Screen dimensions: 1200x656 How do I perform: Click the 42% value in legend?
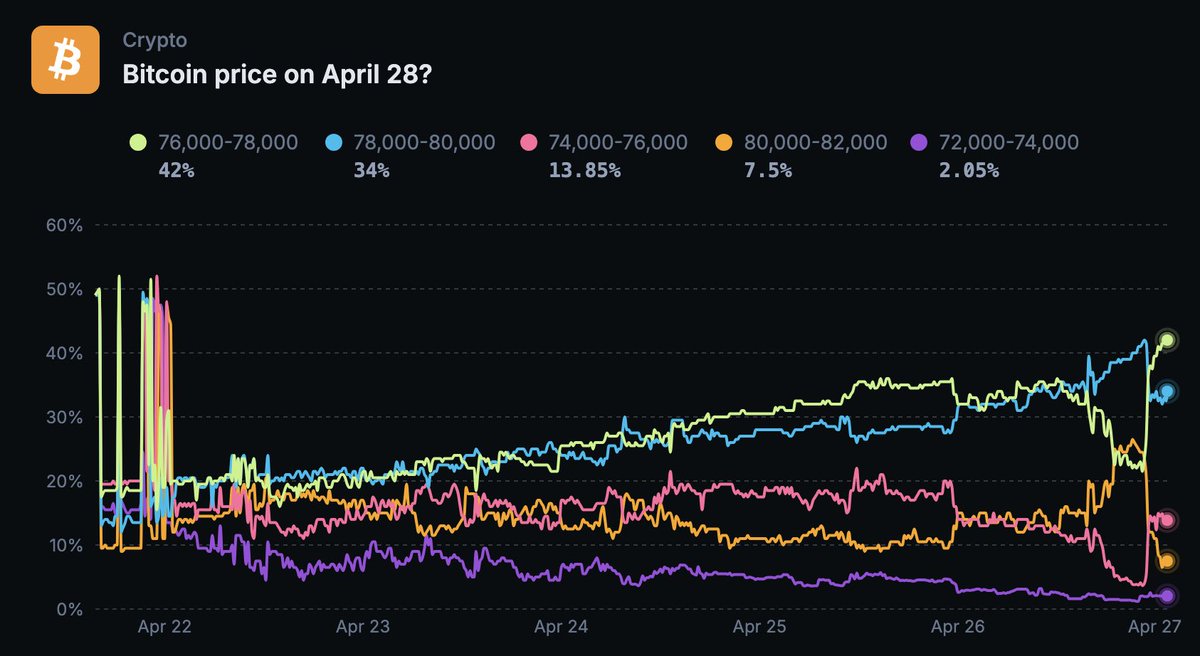tap(176, 171)
